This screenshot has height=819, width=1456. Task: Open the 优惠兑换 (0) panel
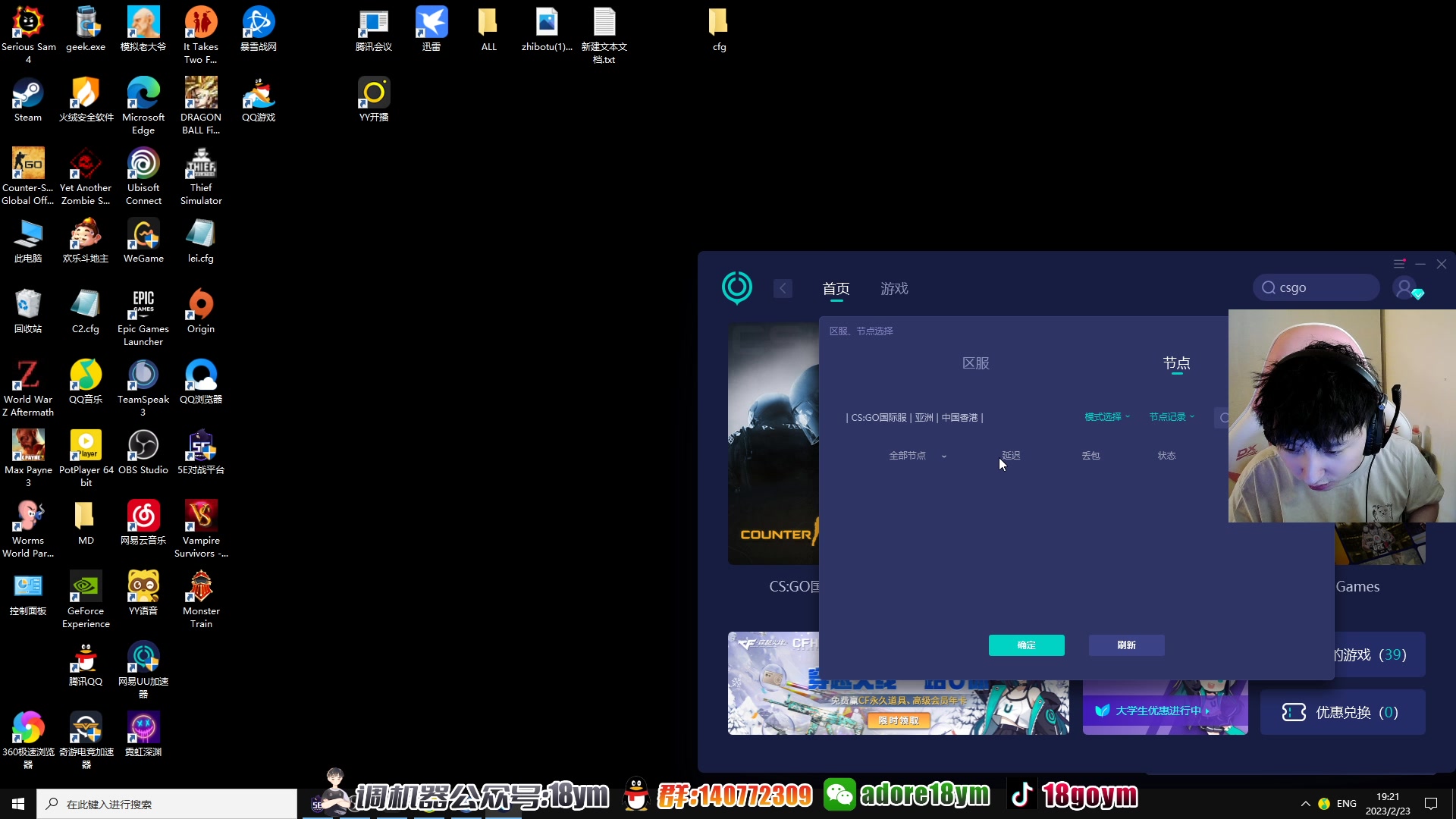click(x=1342, y=712)
